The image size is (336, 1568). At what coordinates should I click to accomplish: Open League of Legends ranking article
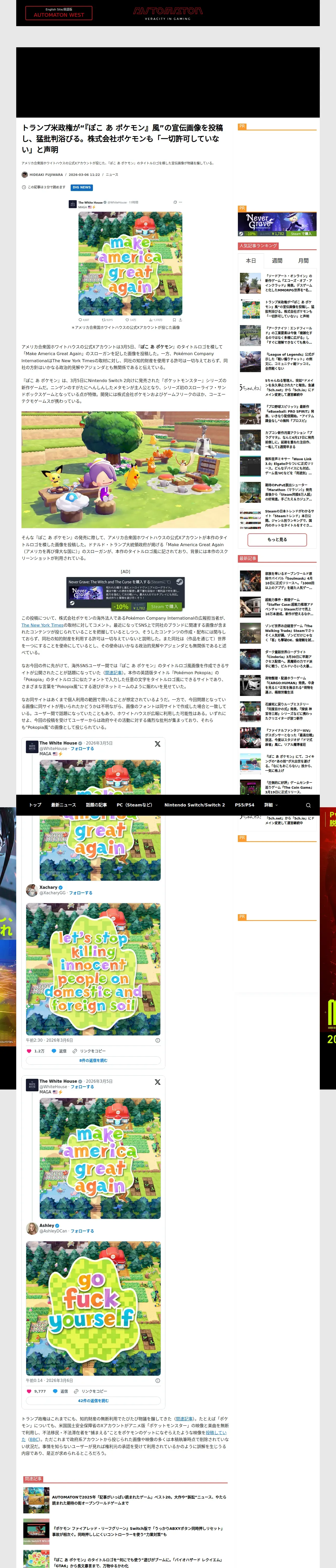pos(277,362)
